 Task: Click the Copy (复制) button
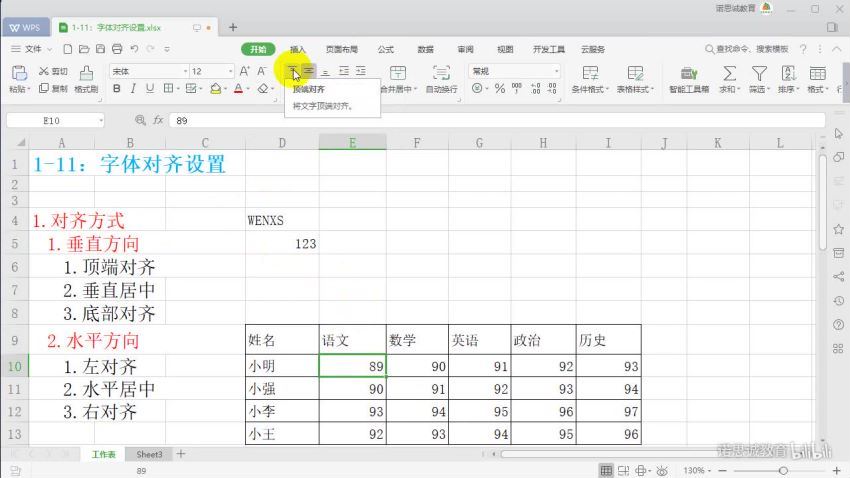pyautogui.click(x=53, y=88)
